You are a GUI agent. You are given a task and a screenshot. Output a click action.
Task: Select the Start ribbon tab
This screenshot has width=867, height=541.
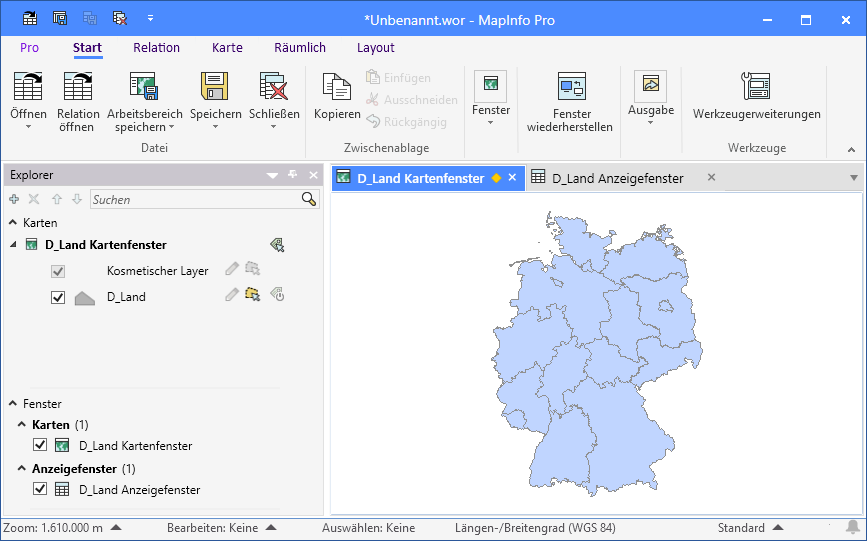coord(87,48)
